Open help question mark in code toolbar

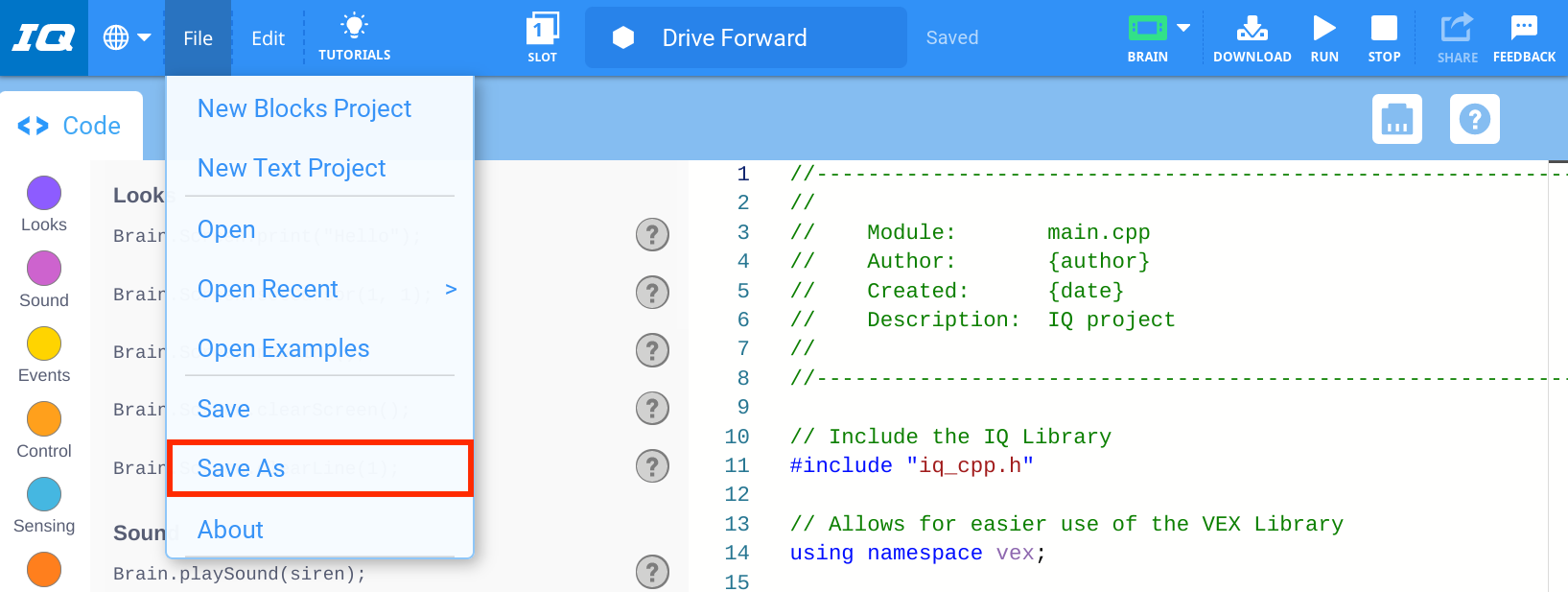(1474, 119)
